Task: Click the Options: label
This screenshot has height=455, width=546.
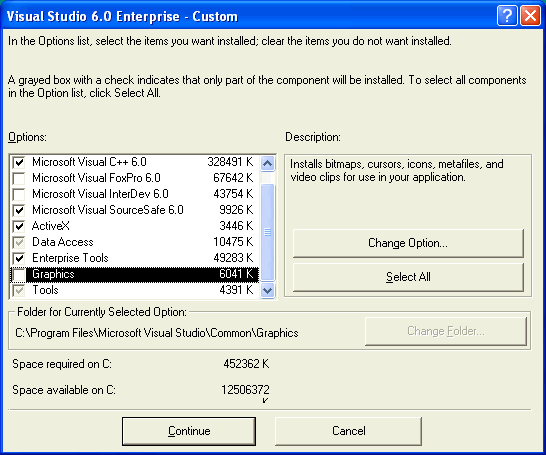Action: click(x=27, y=137)
